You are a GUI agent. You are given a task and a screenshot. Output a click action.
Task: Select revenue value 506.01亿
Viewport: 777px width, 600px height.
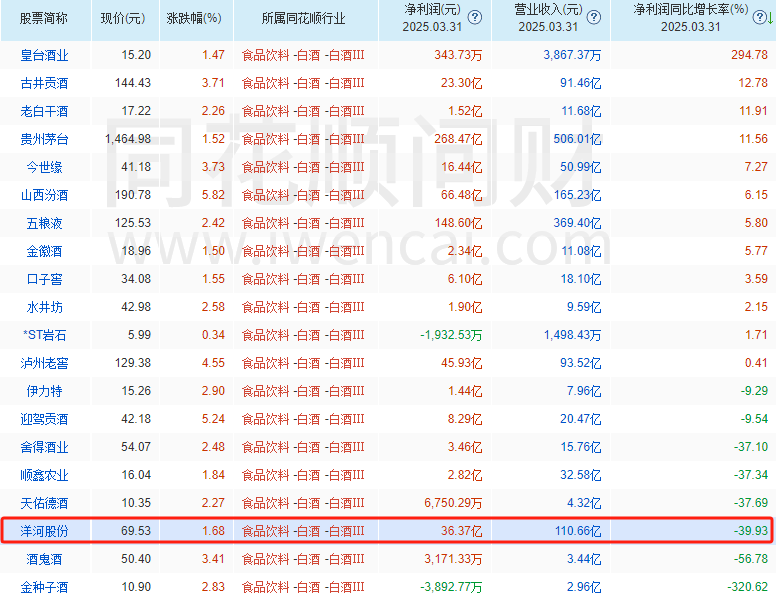[x=577, y=139]
